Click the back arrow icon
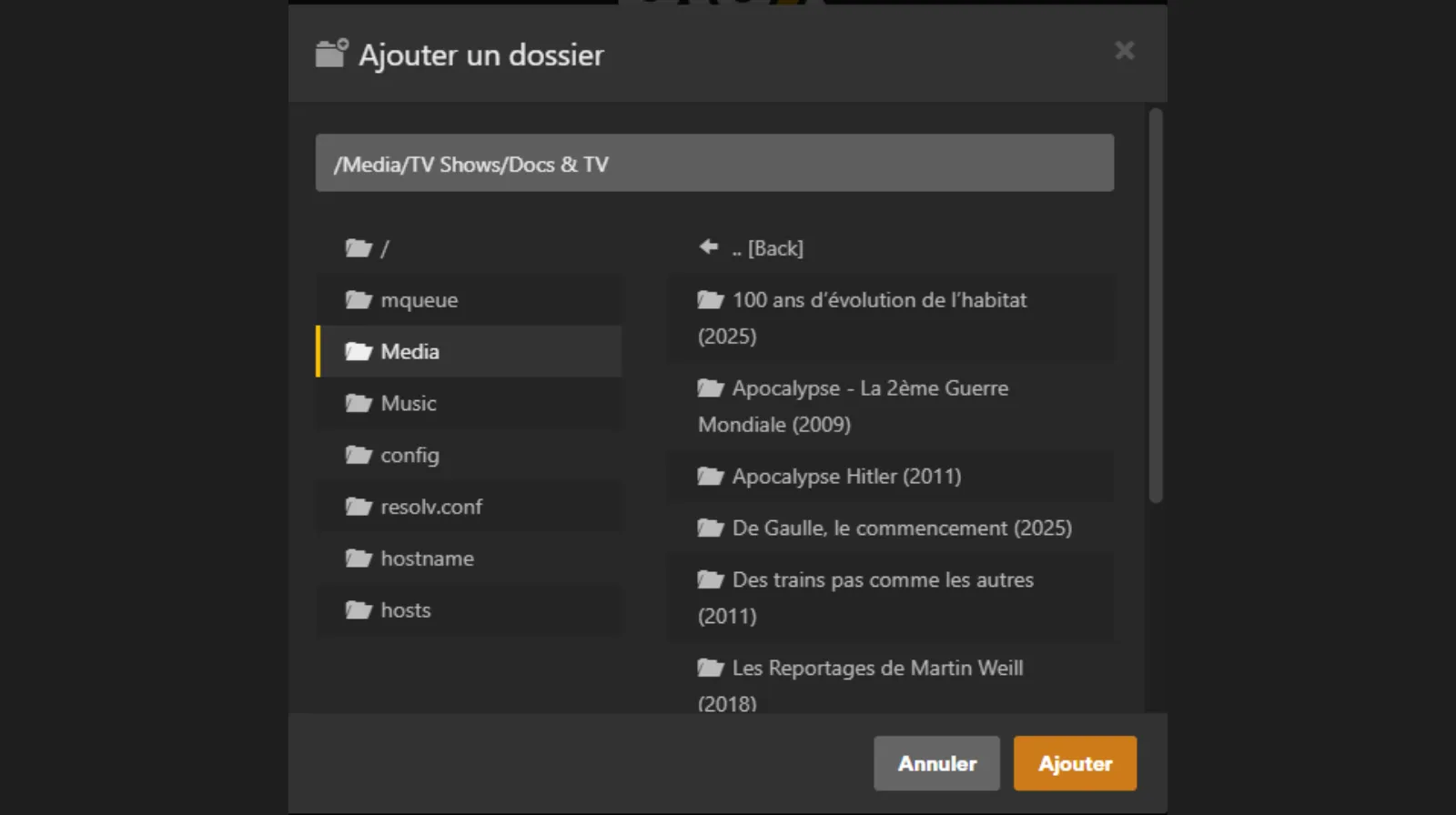Image resolution: width=1456 pixels, height=815 pixels. [x=709, y=247]
